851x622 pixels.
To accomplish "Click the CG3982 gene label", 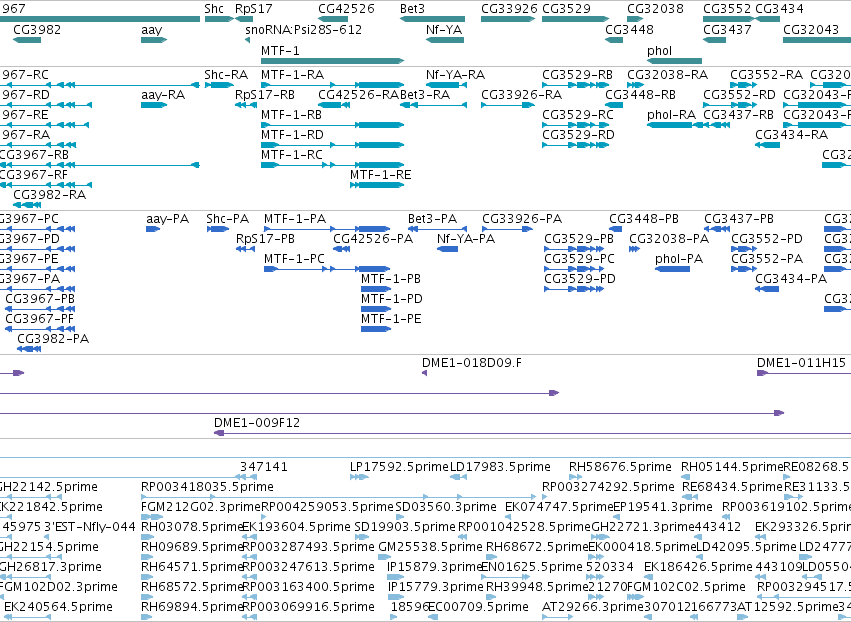I will point(37,30).
